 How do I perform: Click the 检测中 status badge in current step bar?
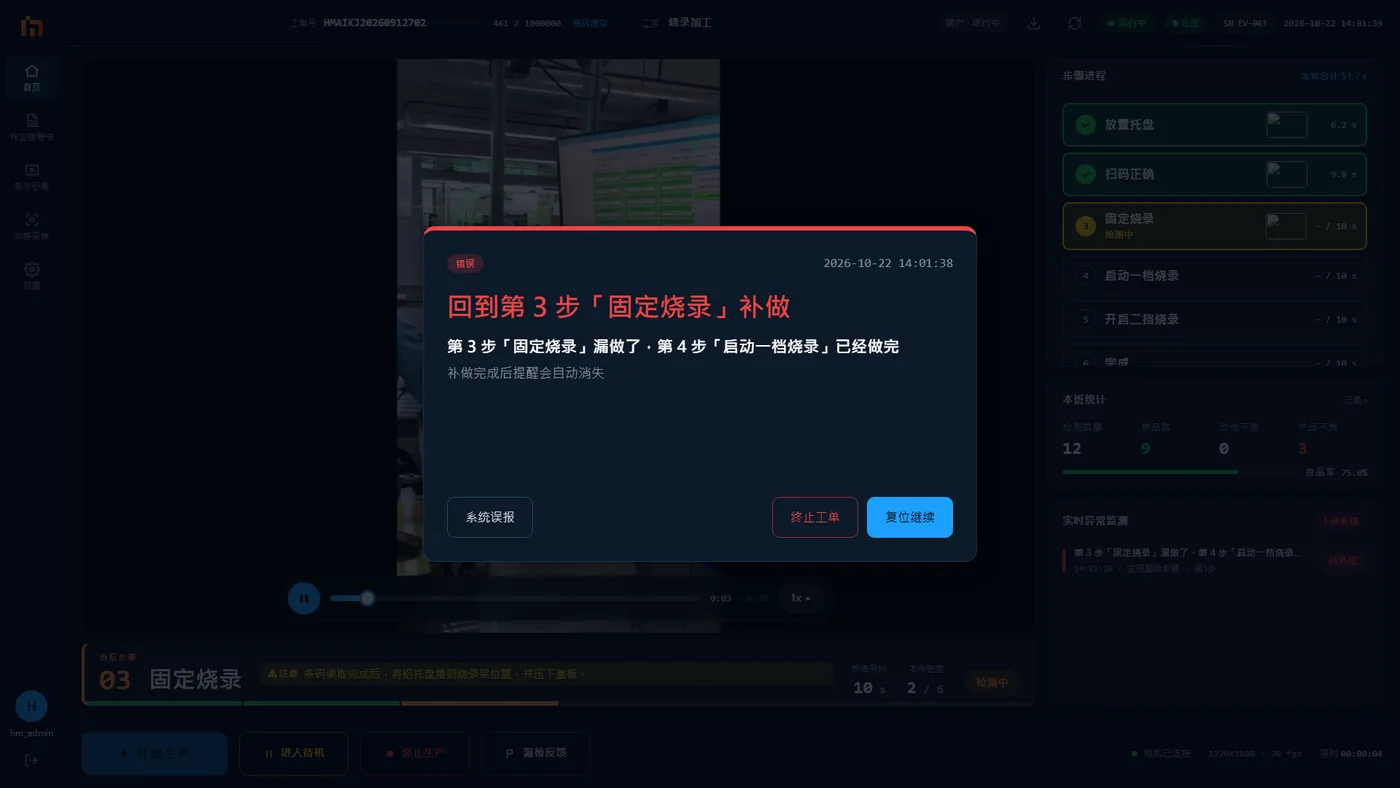point(992,683)
